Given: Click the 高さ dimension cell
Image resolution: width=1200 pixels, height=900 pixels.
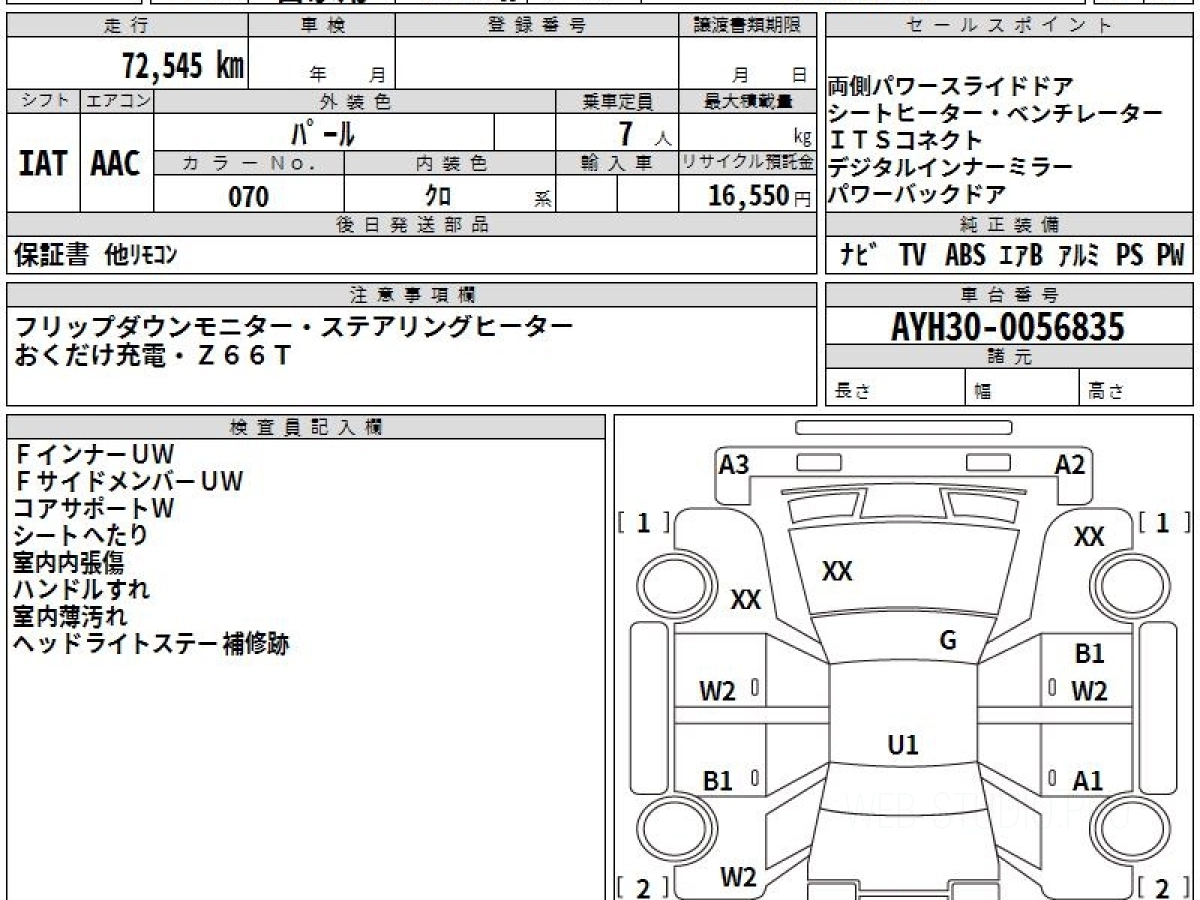Looking at the screenshot, I should 1136,389.
